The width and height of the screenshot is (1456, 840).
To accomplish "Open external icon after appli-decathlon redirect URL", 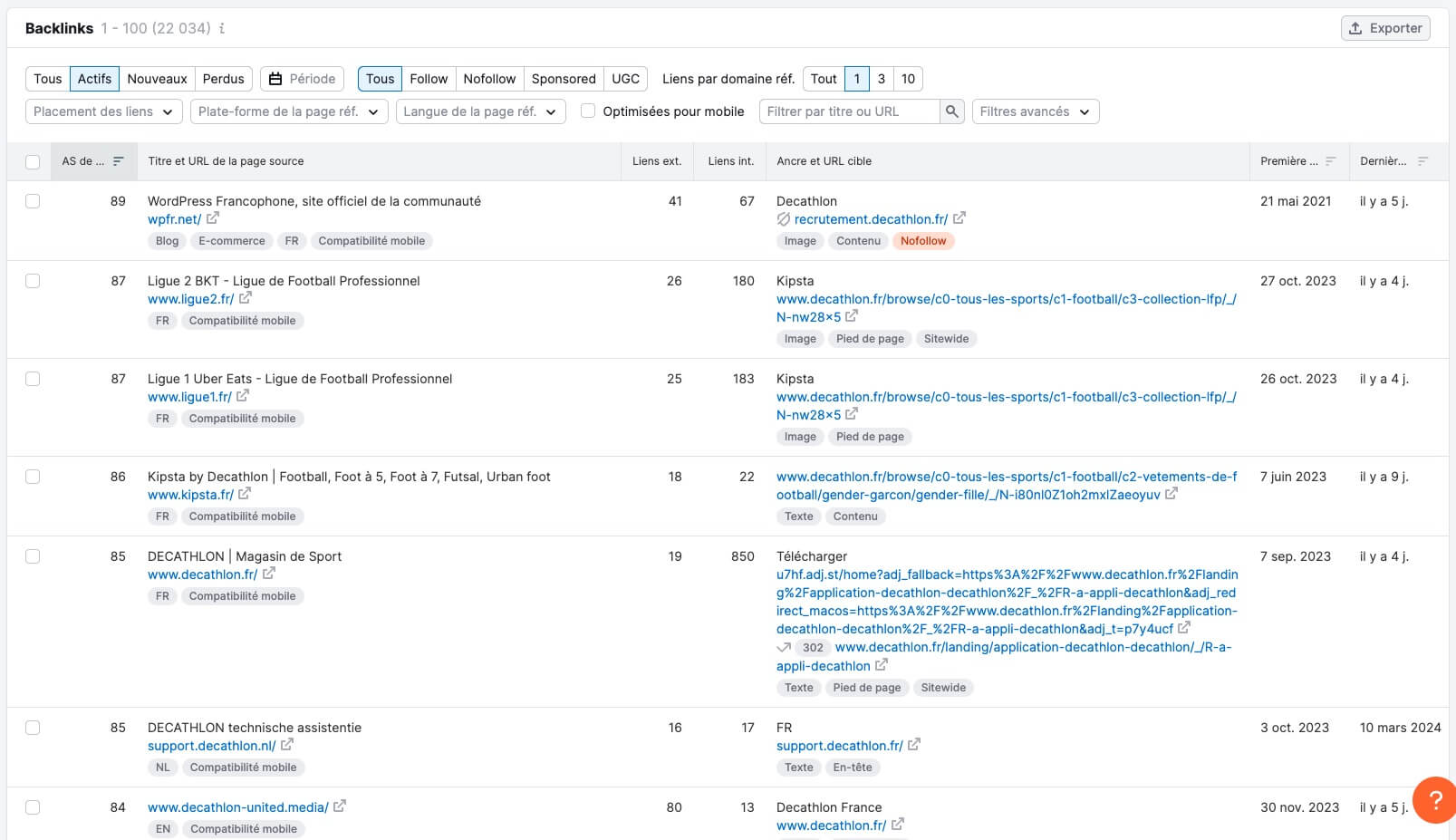I will pos(882,665).
